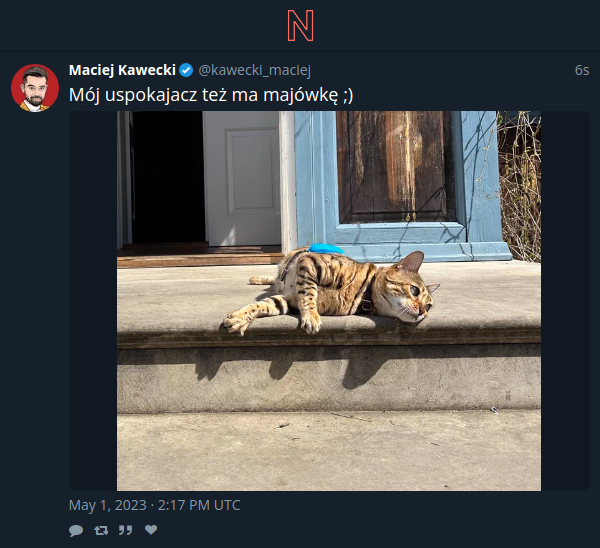Click the dark empty area right of the photo

pos(565,301)
